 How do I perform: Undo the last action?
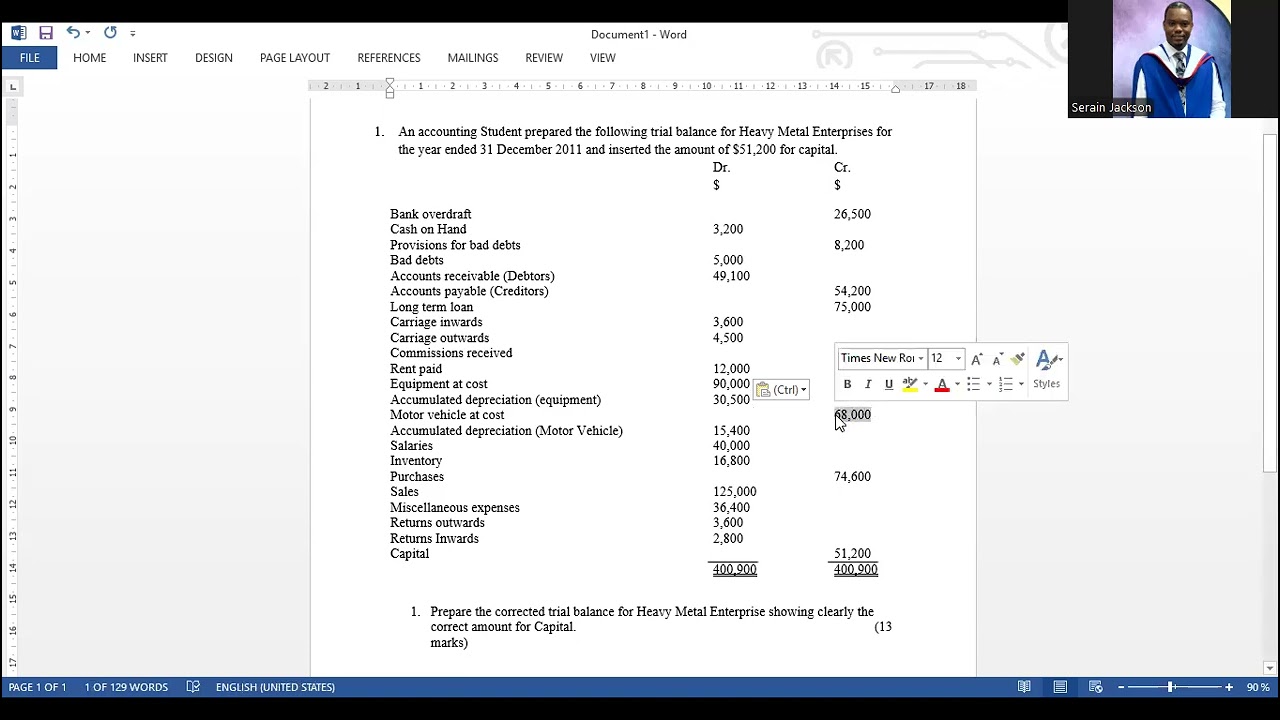coord(72,33)
